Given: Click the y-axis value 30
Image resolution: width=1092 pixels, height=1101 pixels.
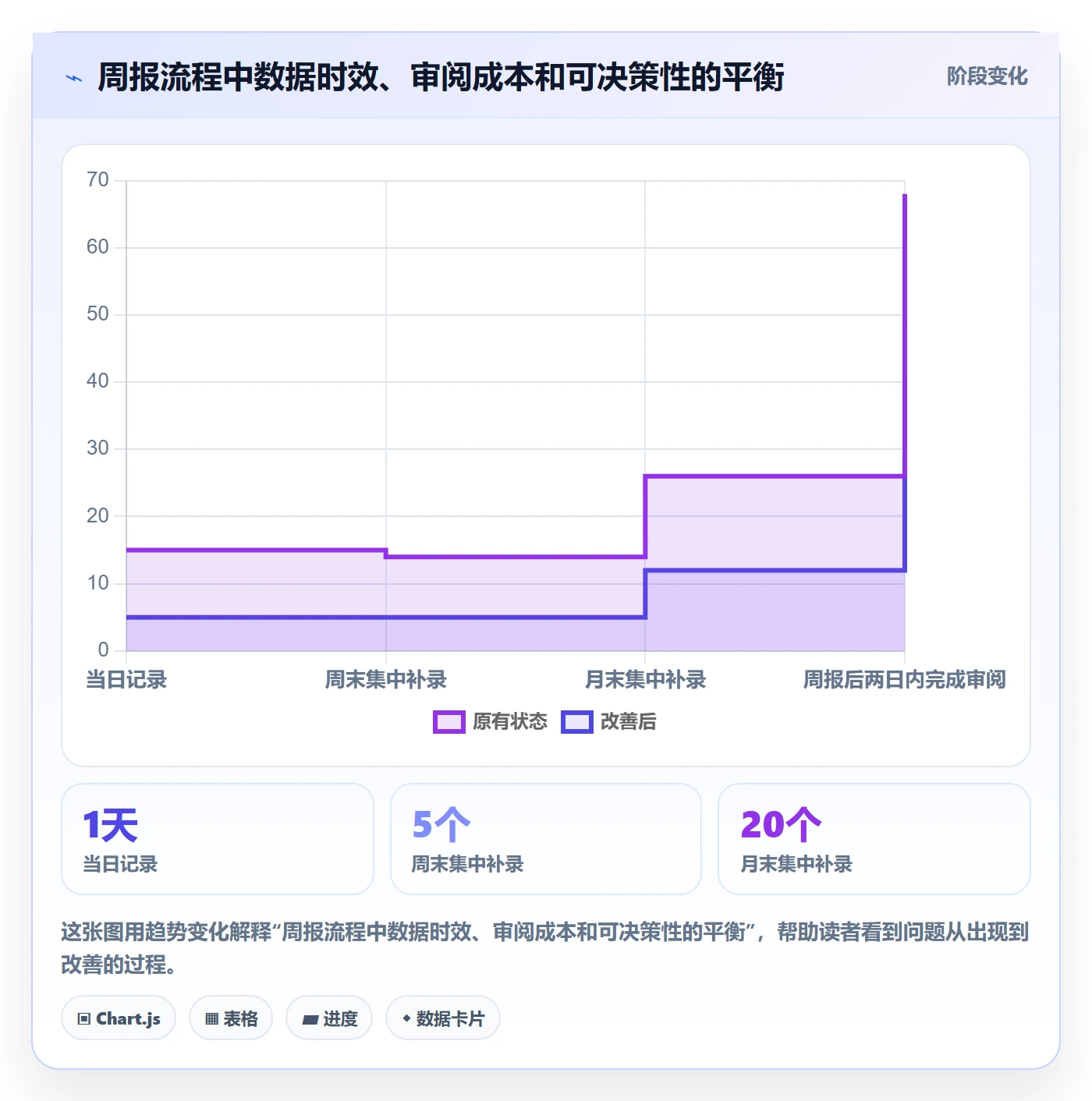Looking at the screenshot, I should click(97, 448).
